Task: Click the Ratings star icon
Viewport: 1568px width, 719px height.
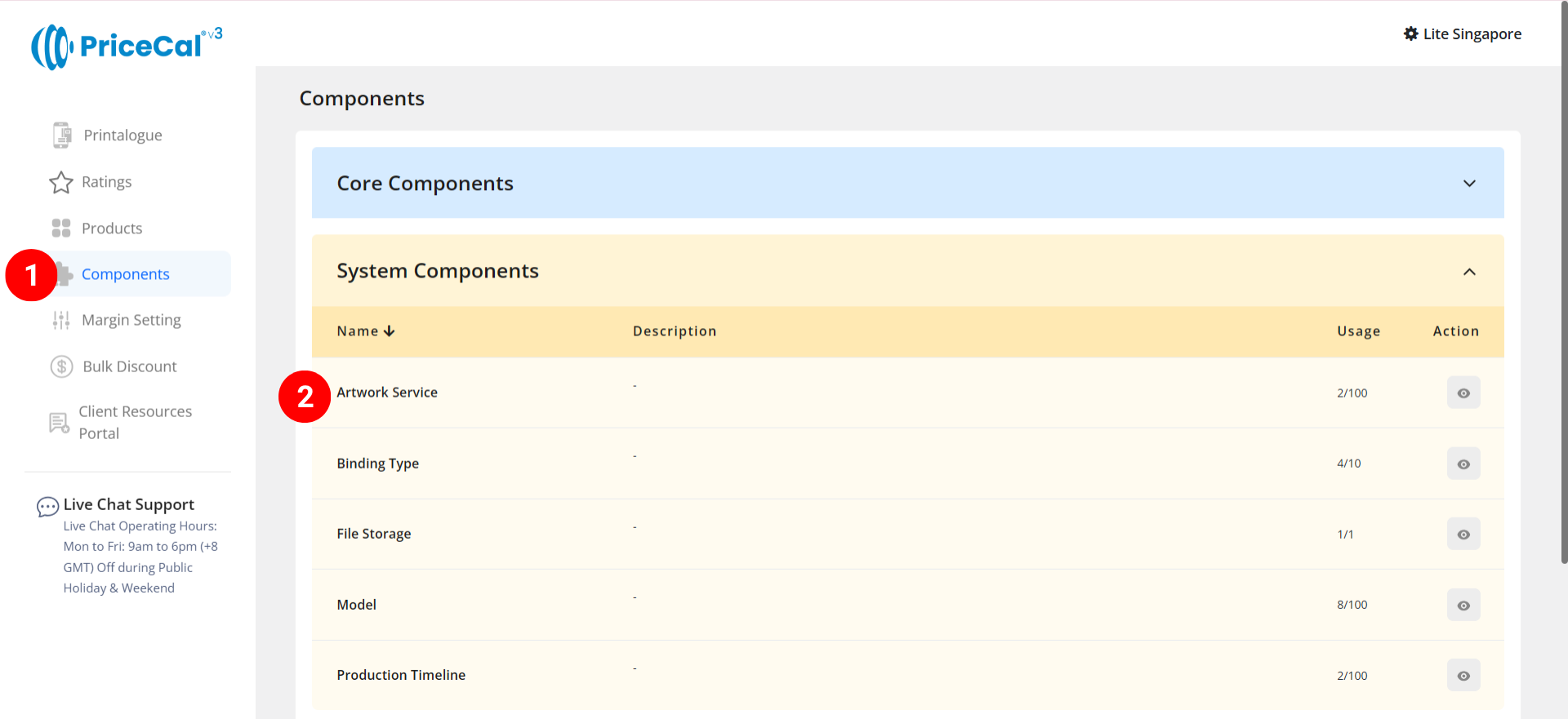Action: (61, 182)
